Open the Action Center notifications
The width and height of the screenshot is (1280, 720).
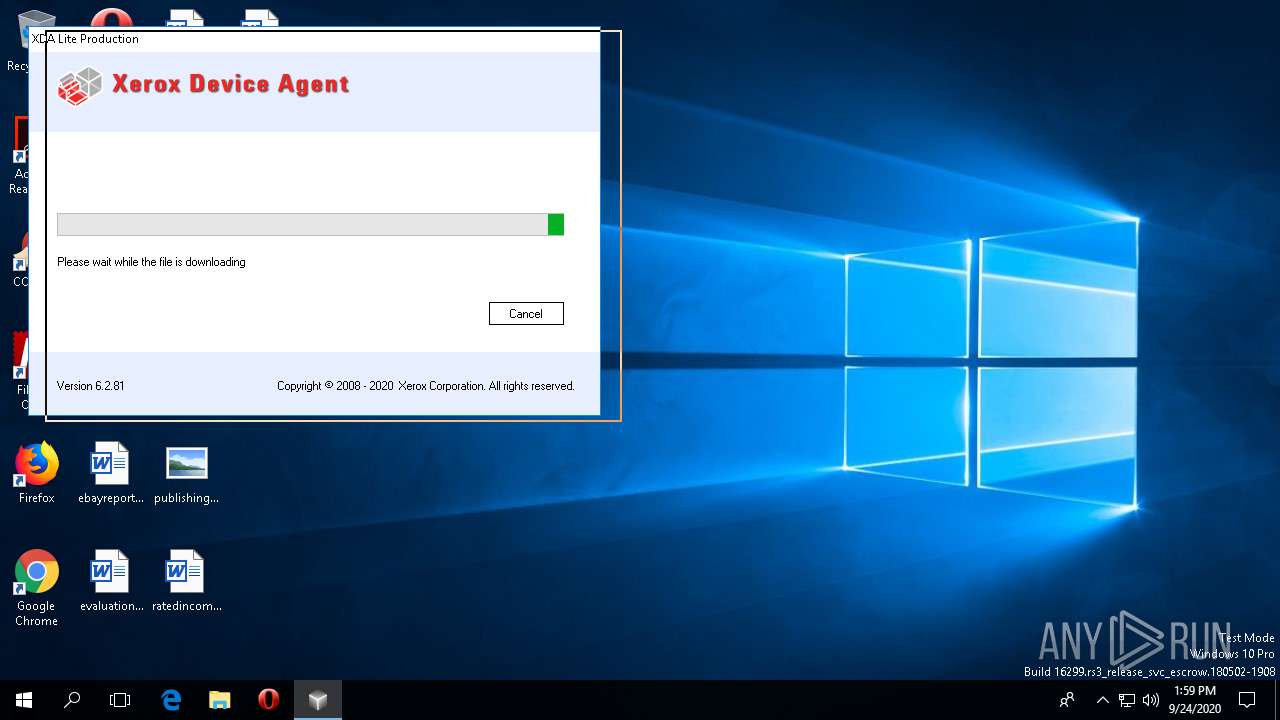coord(1247,700)
